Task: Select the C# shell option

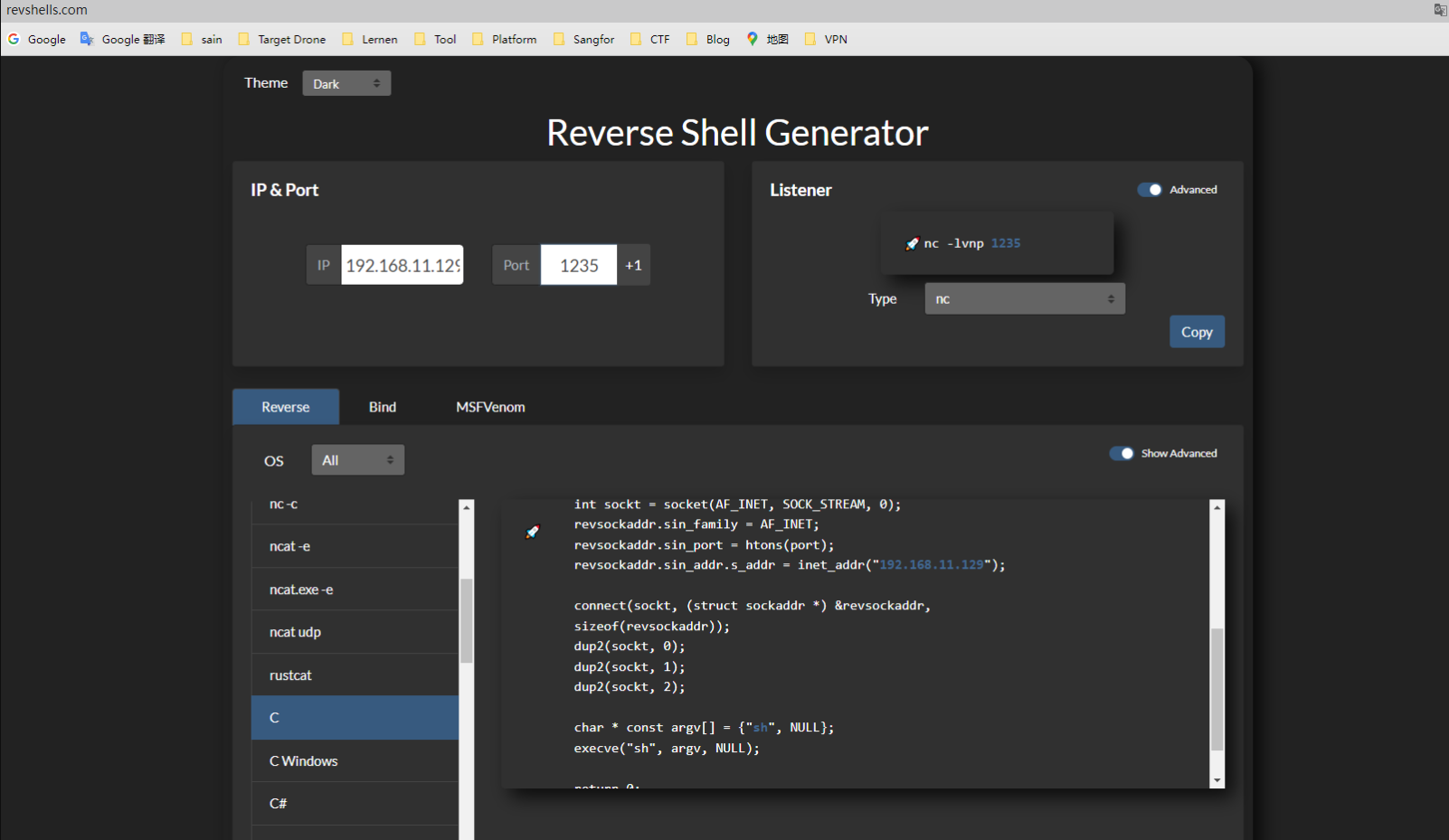Action: (355, 803)
